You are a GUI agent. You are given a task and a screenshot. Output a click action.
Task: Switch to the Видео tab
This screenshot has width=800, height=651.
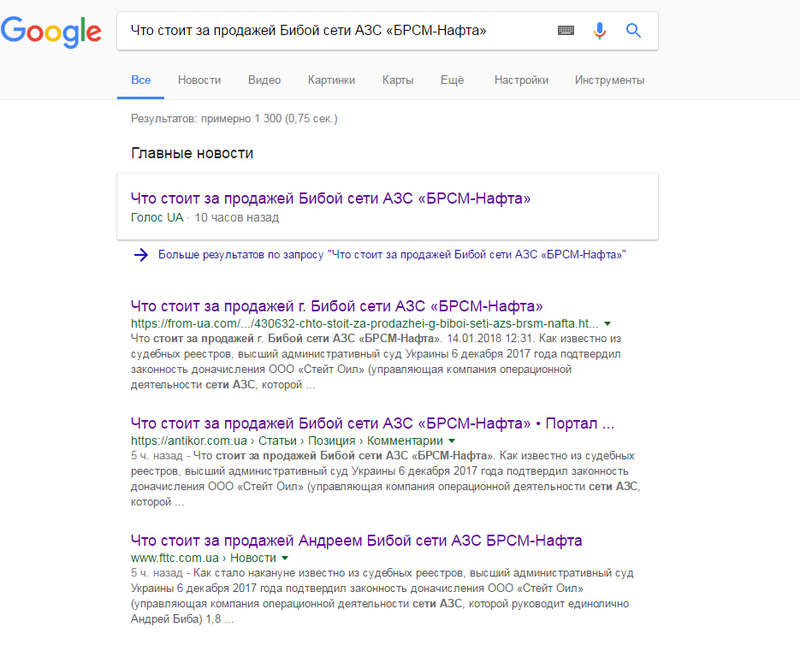(x=264, y=80)
